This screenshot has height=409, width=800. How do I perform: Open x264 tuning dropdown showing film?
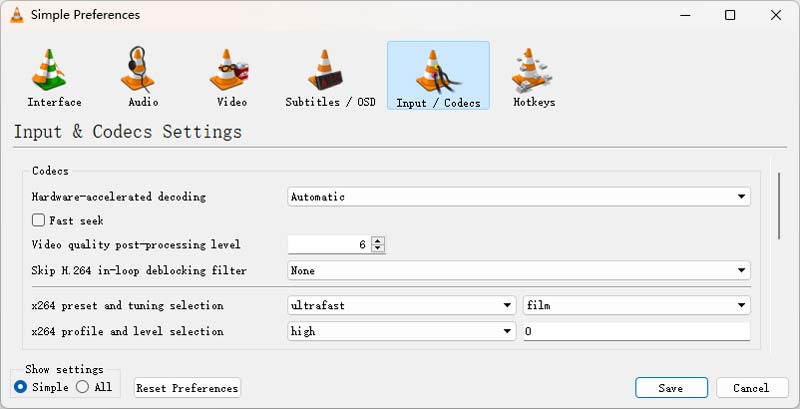(637, 305)
